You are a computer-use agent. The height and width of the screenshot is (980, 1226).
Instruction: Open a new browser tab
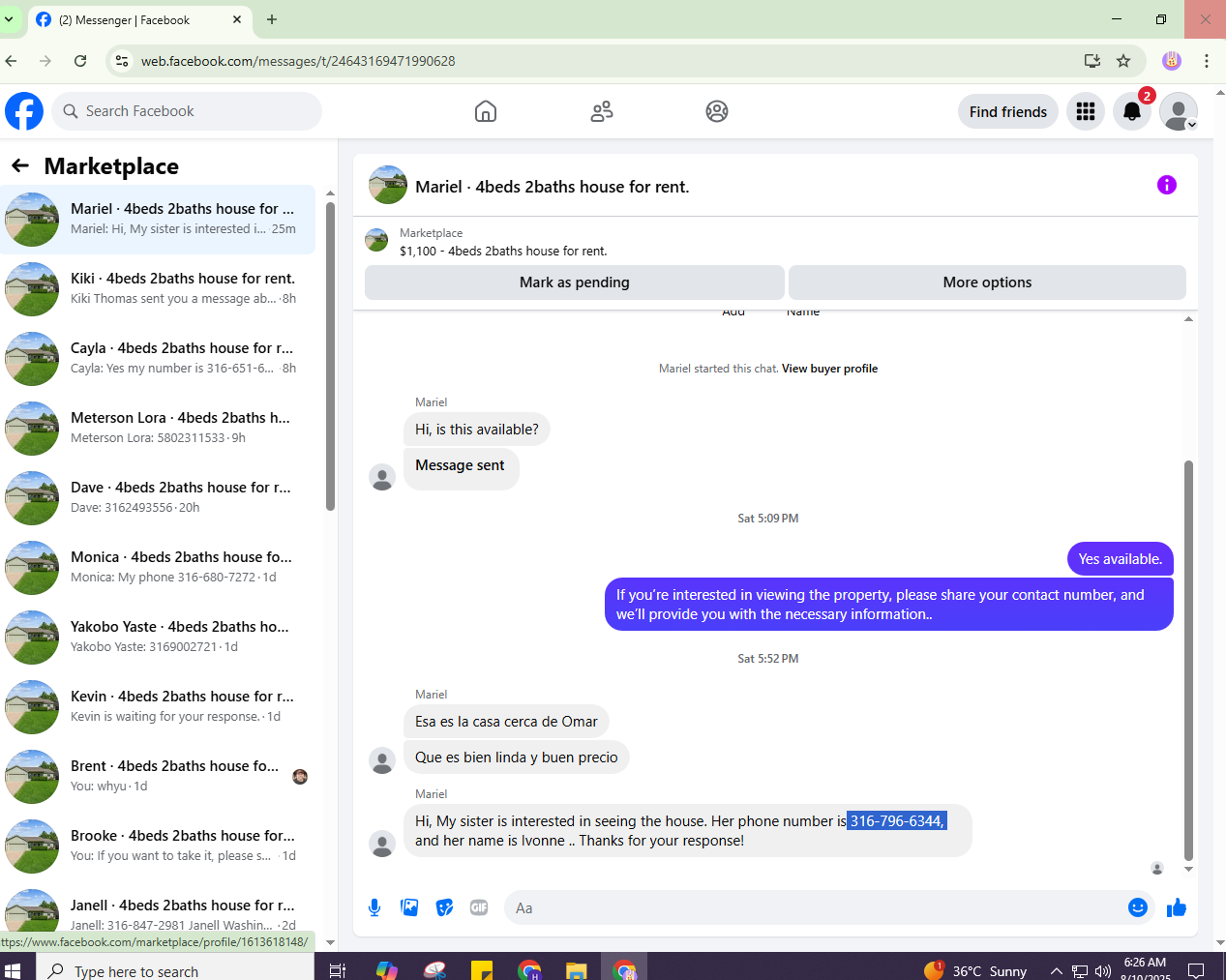[272, 19]
